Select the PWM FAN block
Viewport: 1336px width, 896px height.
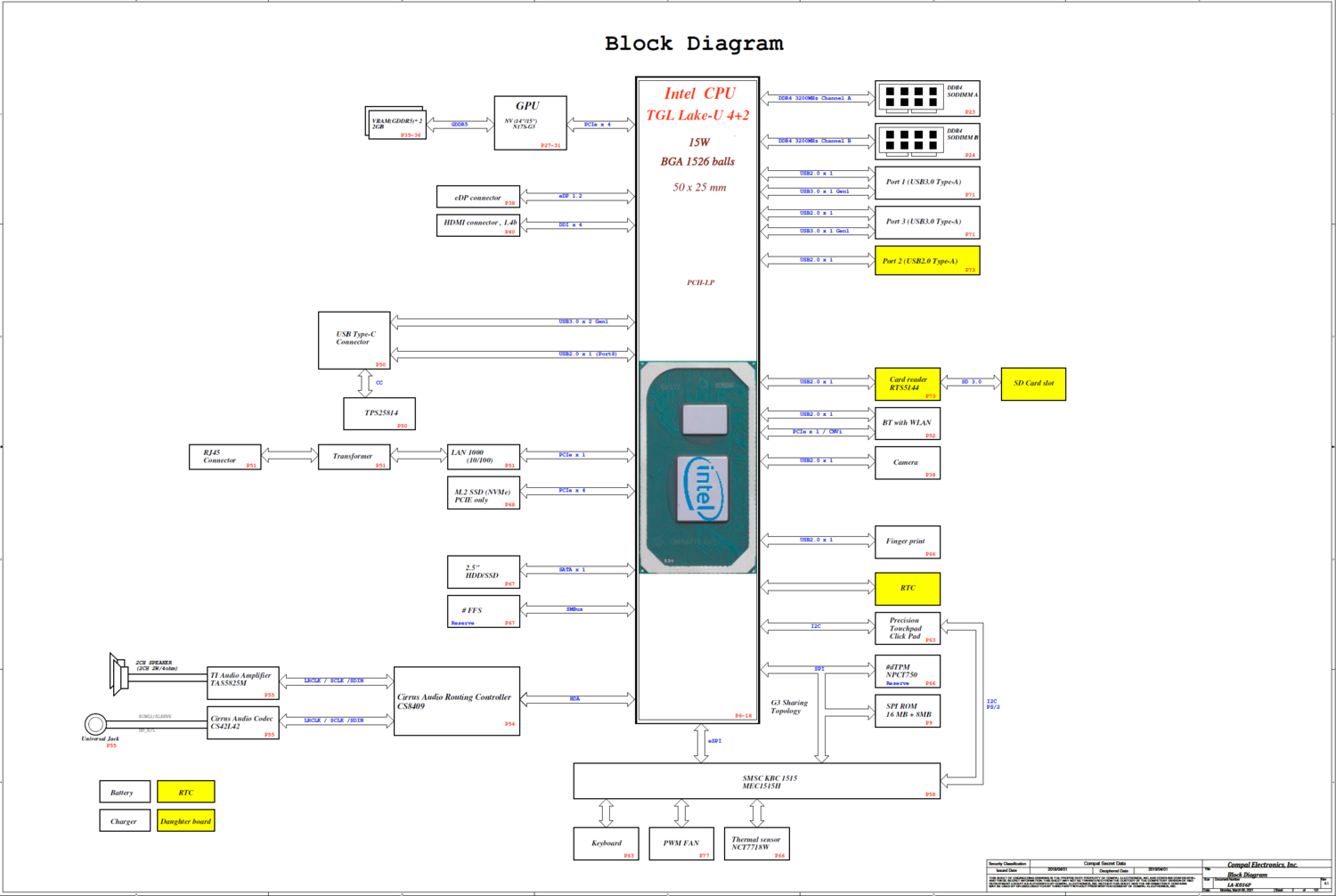pyautogui.click(x=681, y=843)
